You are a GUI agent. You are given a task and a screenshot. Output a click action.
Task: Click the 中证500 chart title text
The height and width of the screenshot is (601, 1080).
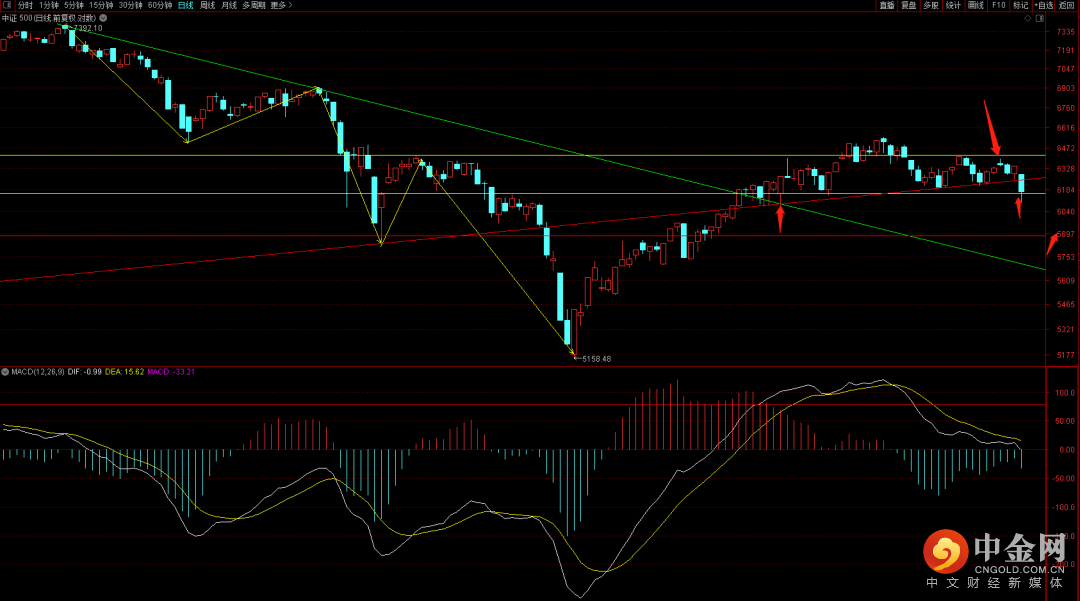[x=50, y=18]
